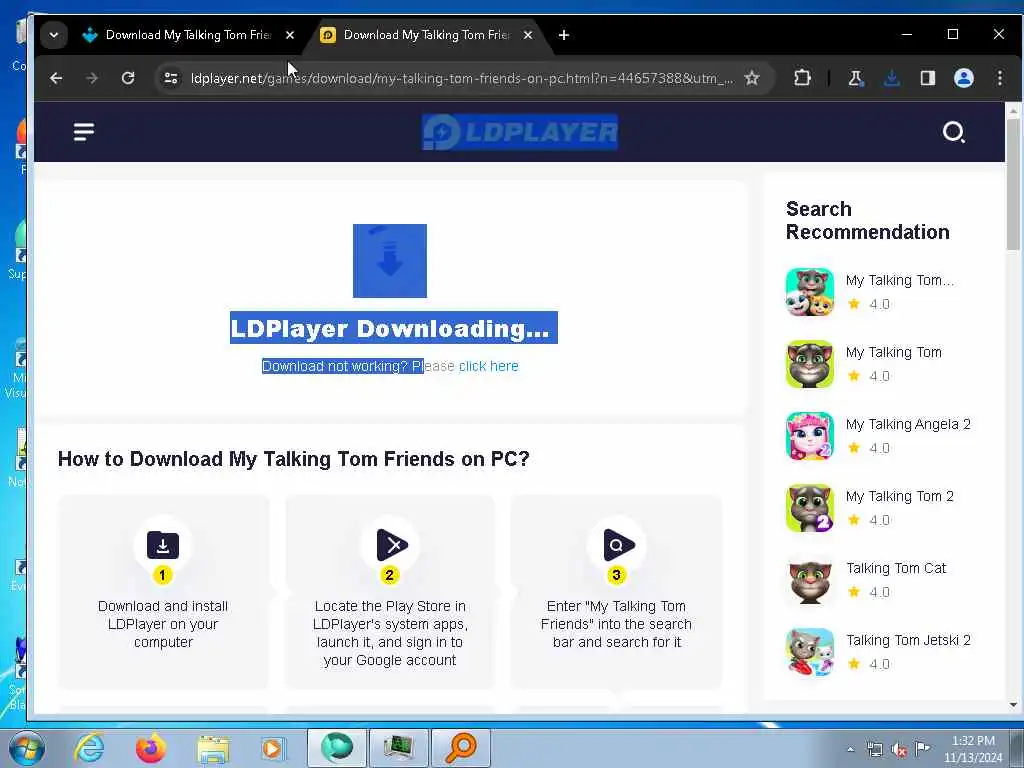Bookmark this page with the star icon
This screenshot has width=1024, height=768.
click(752, 78)
